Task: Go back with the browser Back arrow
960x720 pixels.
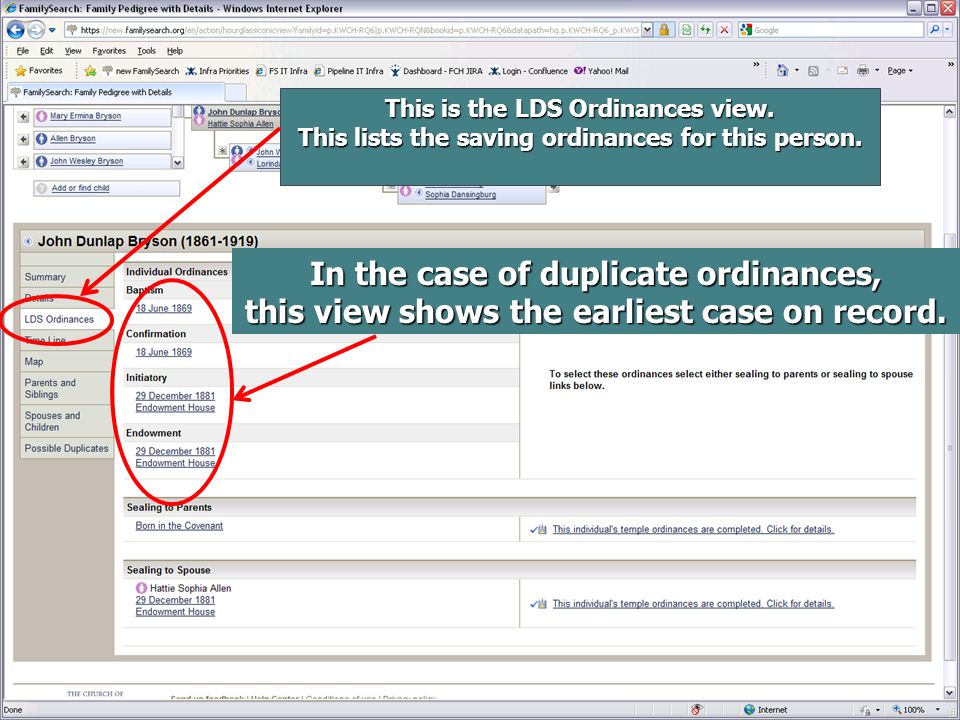Action: point(15,29)
